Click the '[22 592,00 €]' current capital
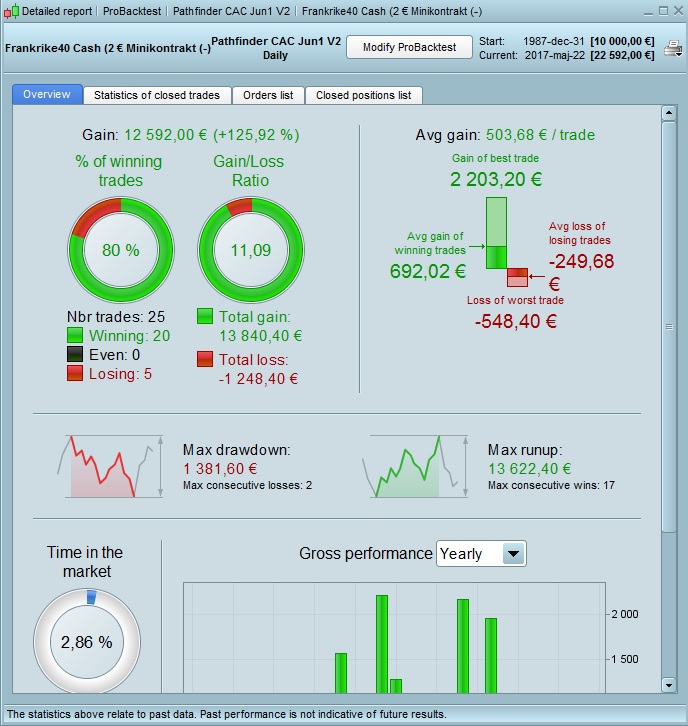 click(x=622, y=56)
